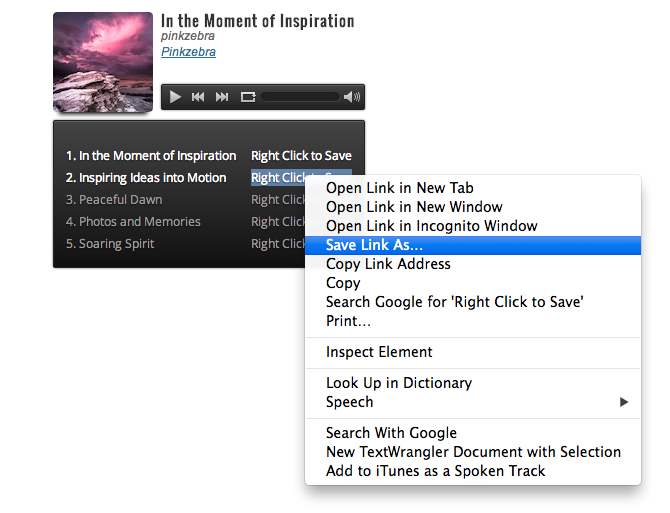Click the audio progress seek bar

(x=300, y=97)
